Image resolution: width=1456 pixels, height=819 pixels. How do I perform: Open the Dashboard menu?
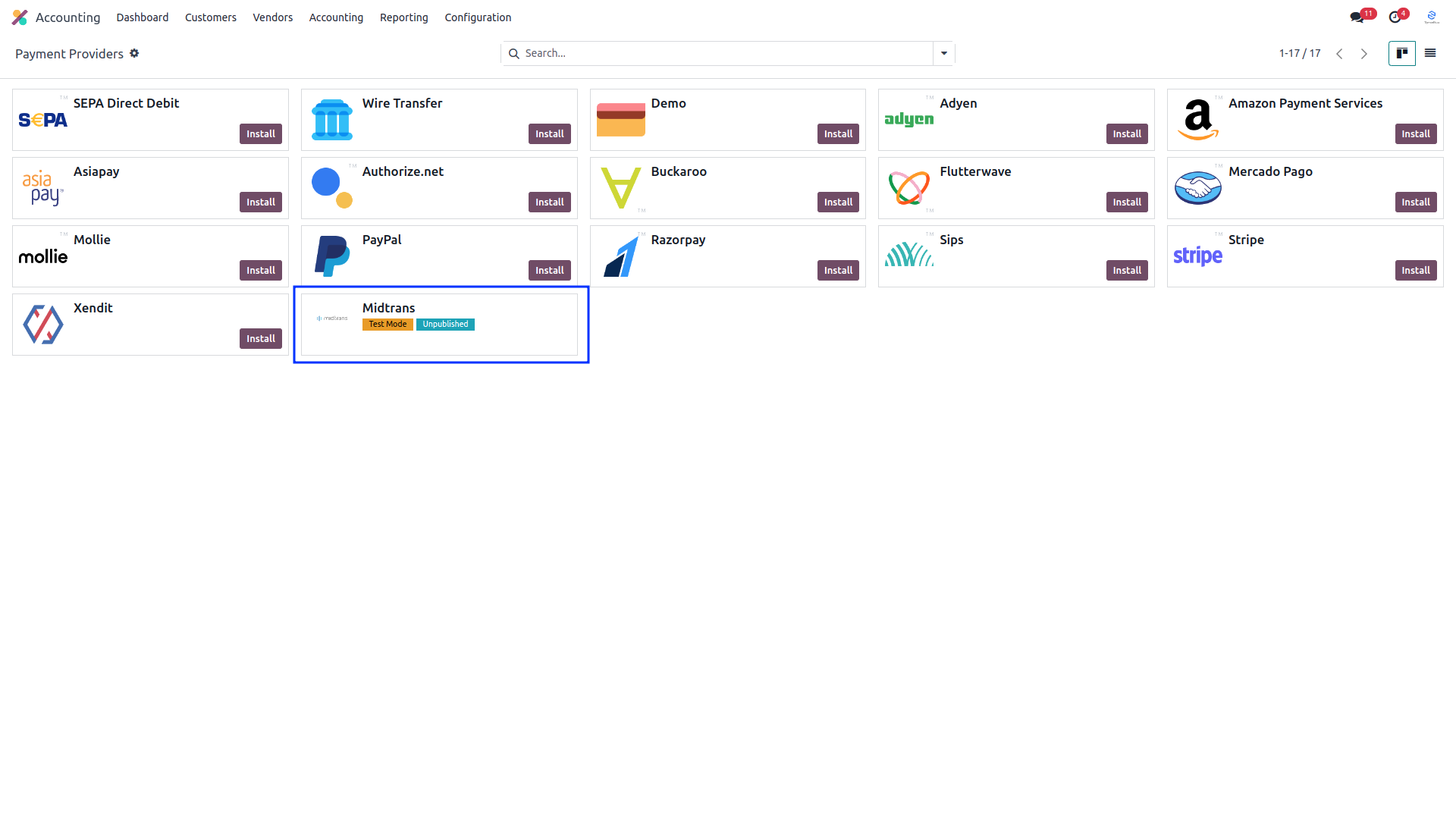[x=143, y=17]
